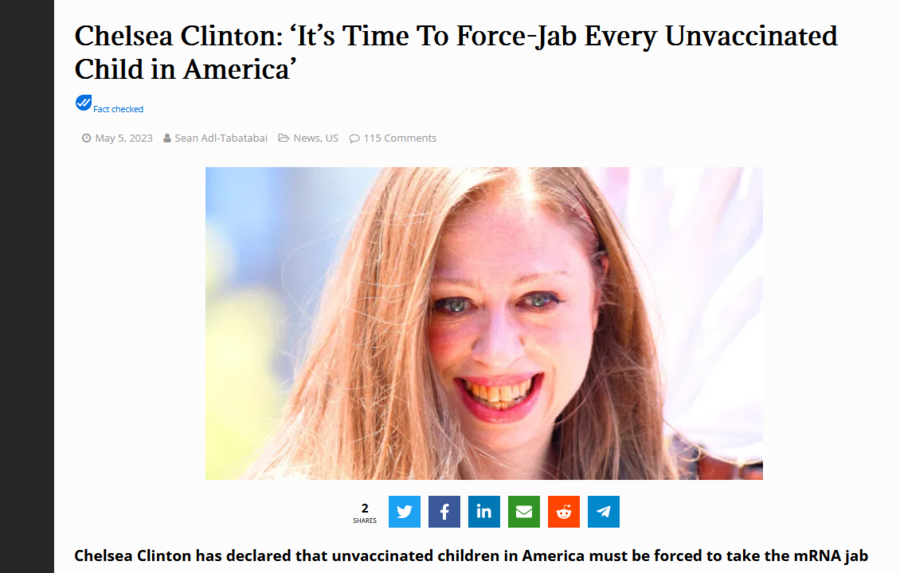Screen dimensions: 900x573
Task: Click the clock icon beside the date
Action: coord(86,138)
